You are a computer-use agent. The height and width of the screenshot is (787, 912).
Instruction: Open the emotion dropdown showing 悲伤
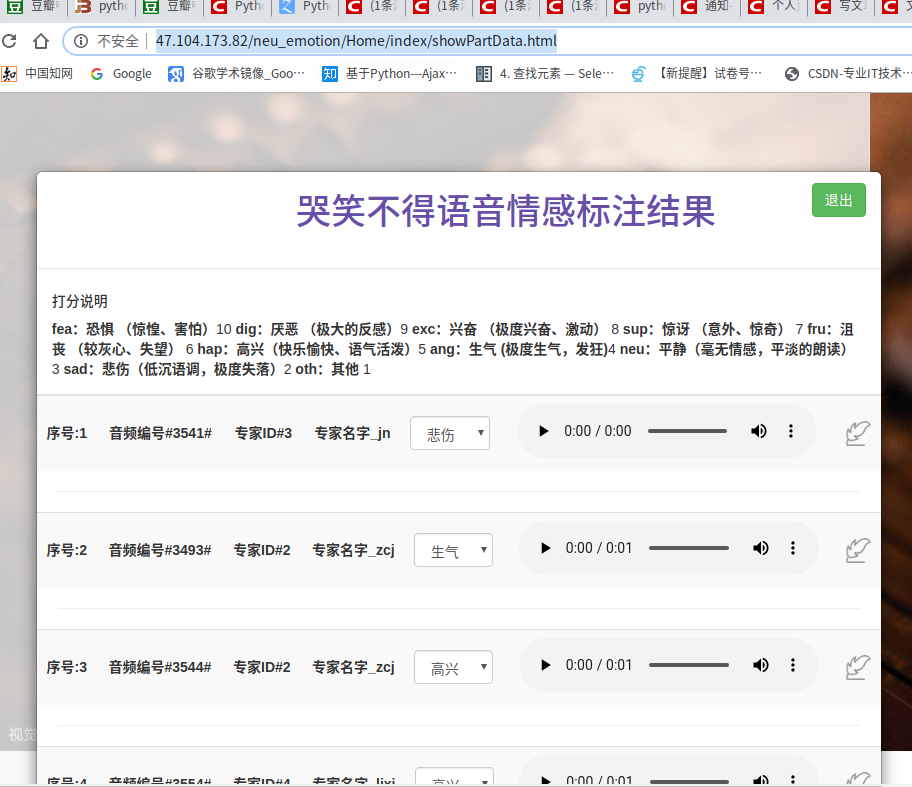click(x=450, y=433)
